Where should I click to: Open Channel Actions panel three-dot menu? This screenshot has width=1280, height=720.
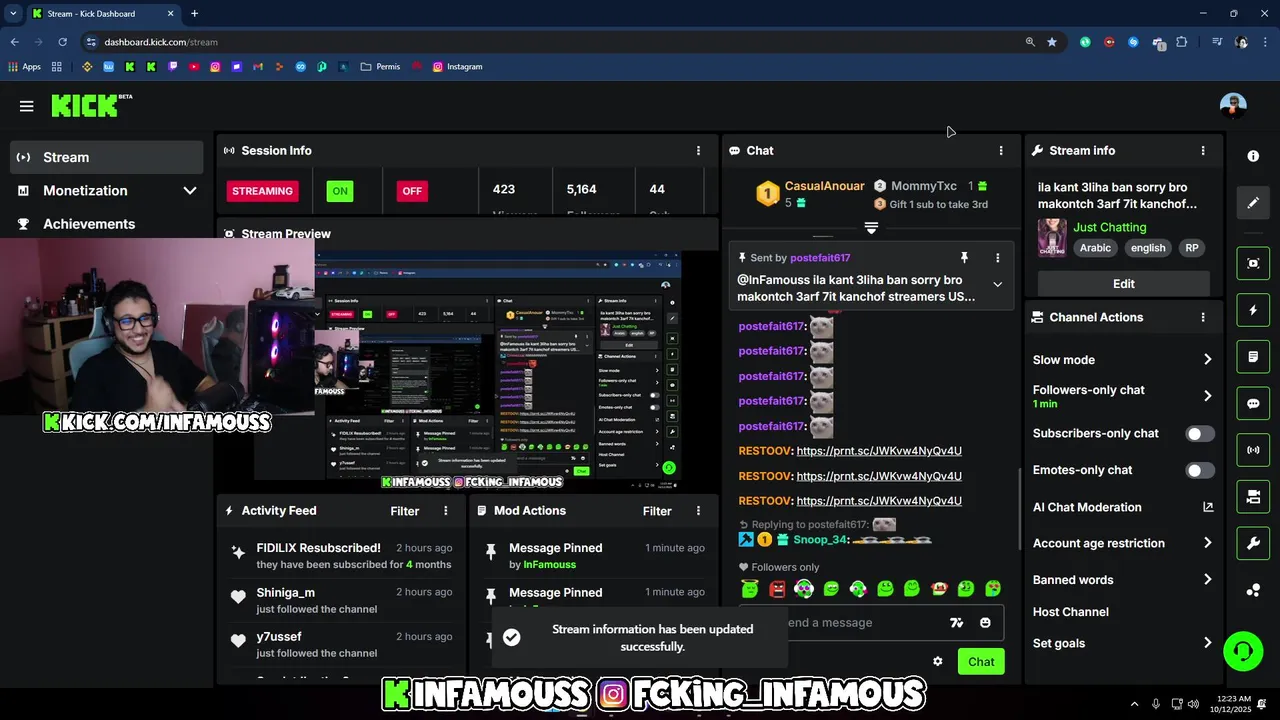click(x=1203, y=317)
